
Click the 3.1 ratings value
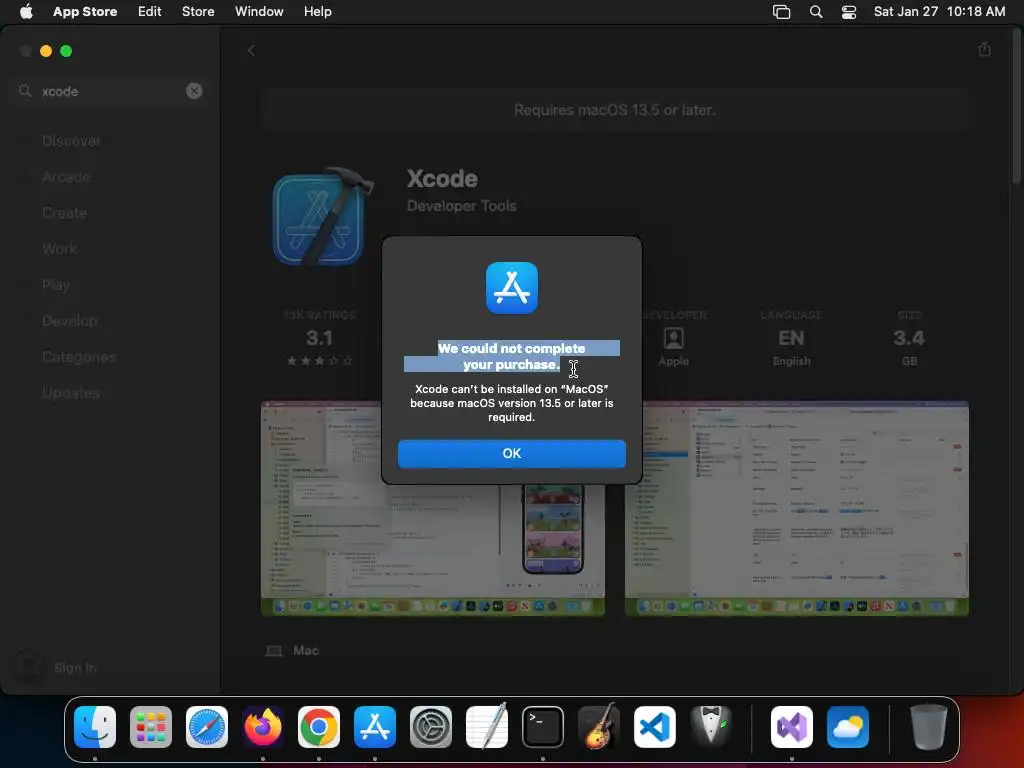pyautogui.click(x=319, y=338)
